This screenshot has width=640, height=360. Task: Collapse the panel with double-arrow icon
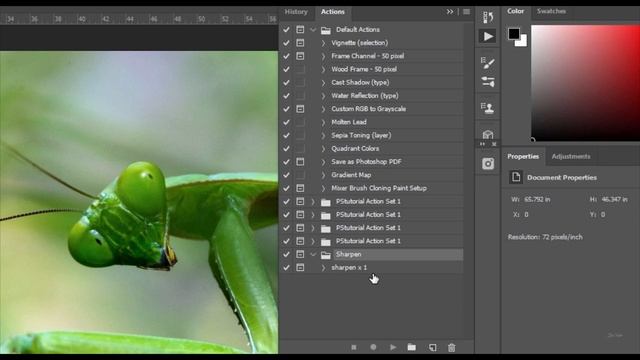tap(450, 12)
